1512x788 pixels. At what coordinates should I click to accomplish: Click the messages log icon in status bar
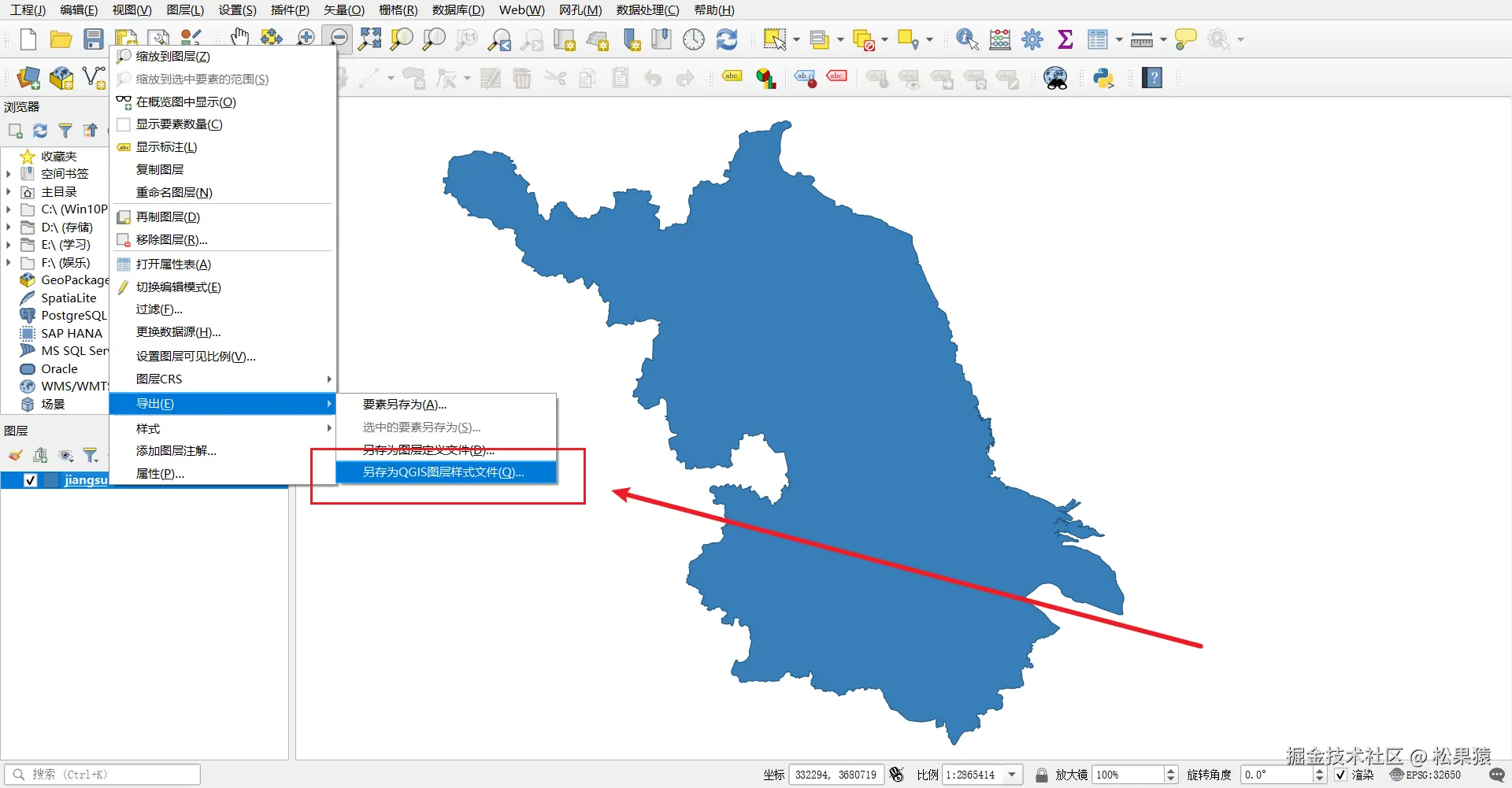(1497, 775)
